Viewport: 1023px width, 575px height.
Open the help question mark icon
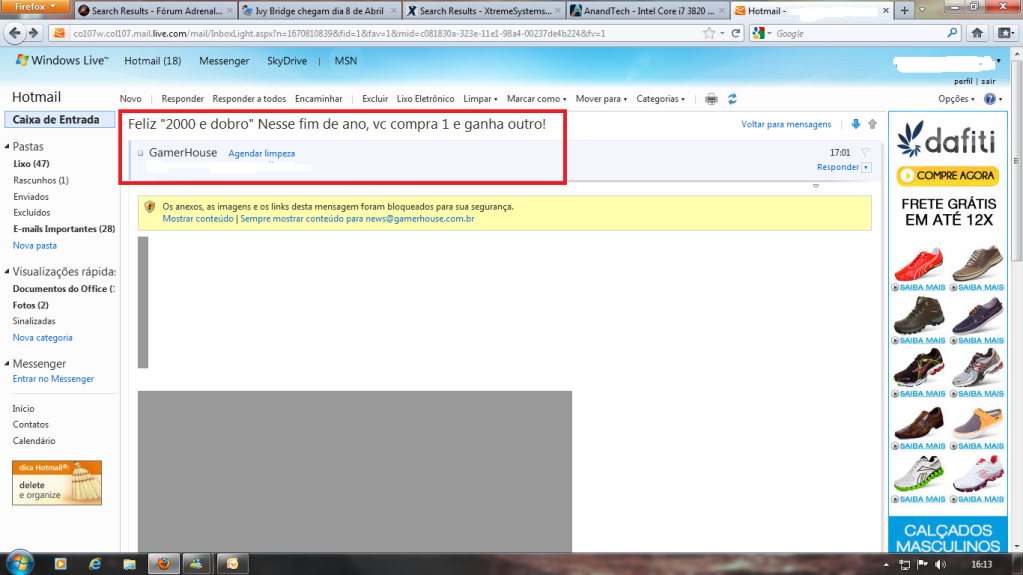click(989, 99)
